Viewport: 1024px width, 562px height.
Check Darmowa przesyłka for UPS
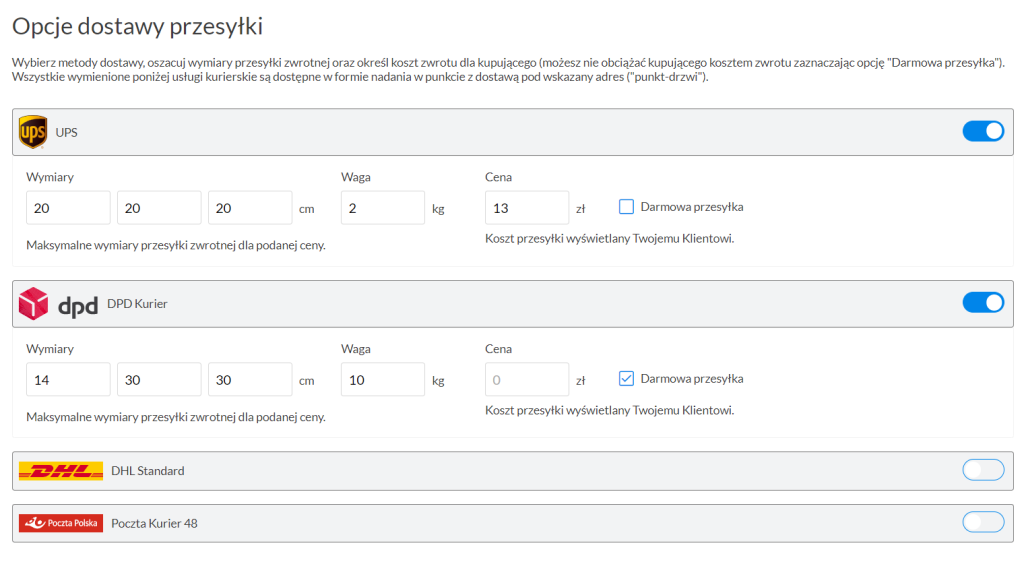point(627,207)
